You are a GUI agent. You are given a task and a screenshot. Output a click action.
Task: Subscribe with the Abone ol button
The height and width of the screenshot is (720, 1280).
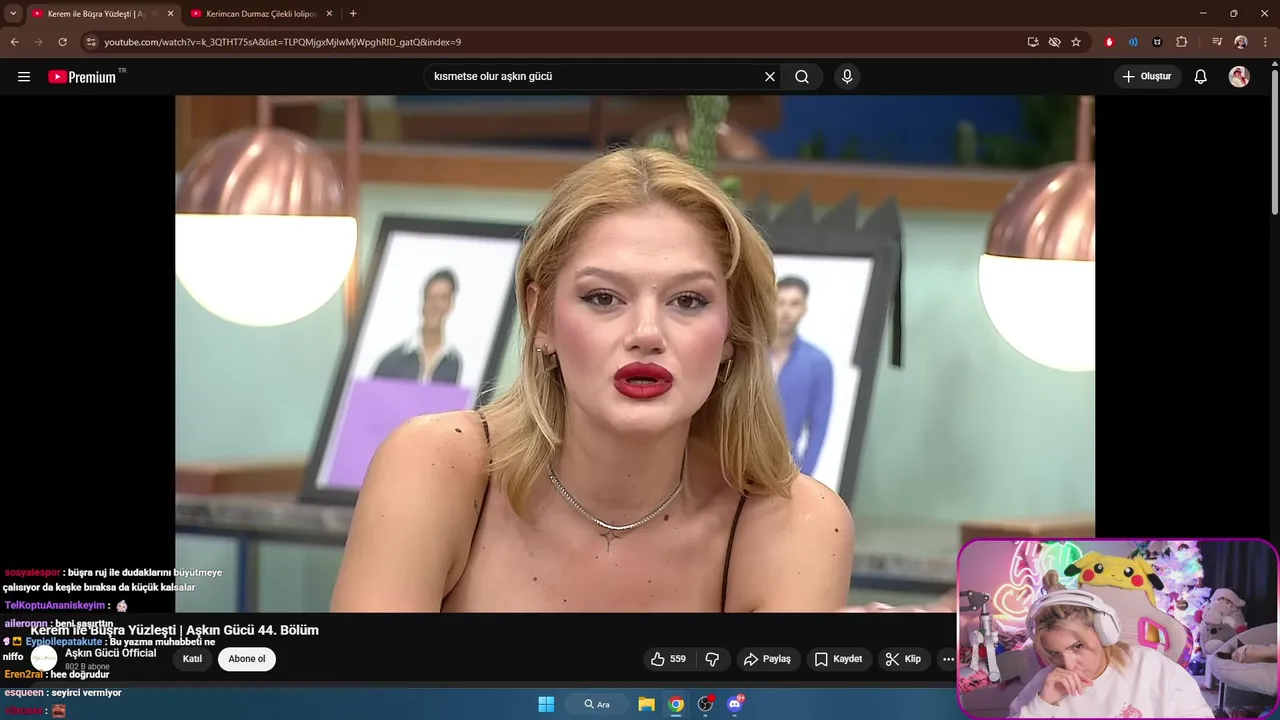coord(247,659)
